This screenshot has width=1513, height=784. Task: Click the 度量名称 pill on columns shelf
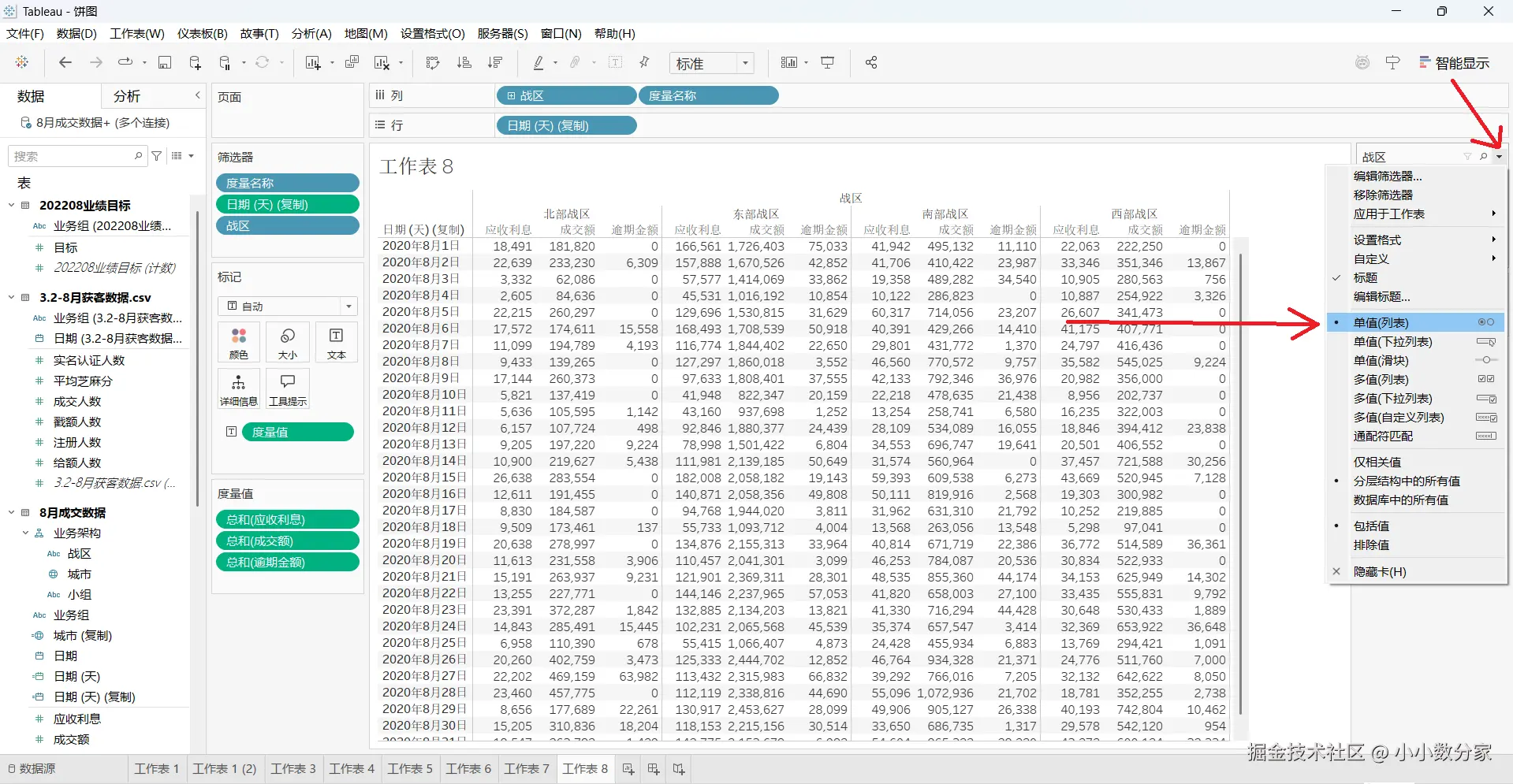(x=708, y=95)
